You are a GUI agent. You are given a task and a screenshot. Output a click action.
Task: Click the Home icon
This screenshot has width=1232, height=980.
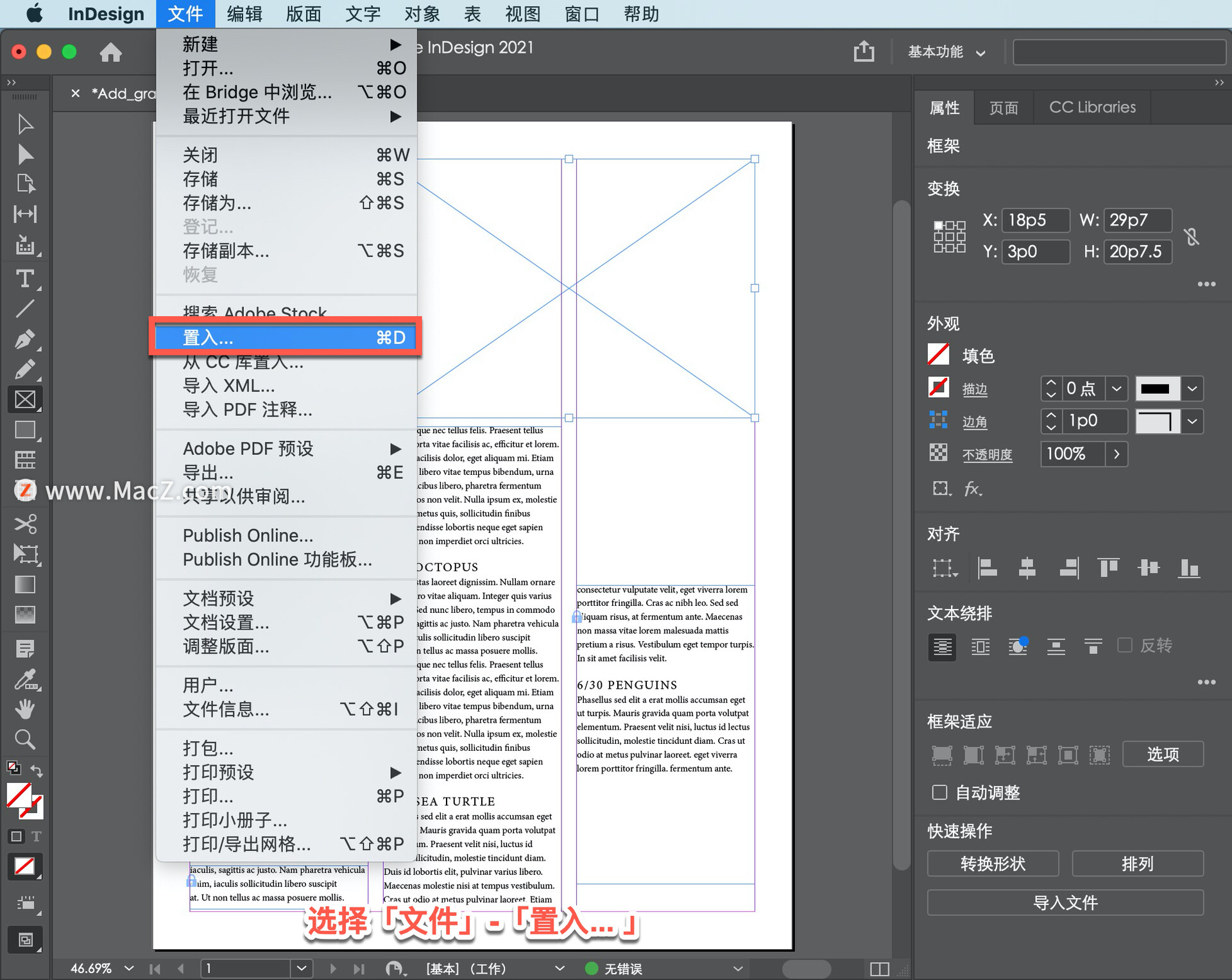[110, 52]
